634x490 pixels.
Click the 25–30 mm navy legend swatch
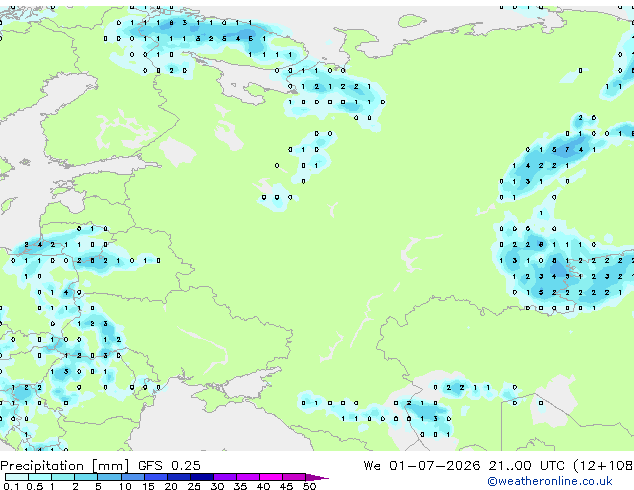202,477
